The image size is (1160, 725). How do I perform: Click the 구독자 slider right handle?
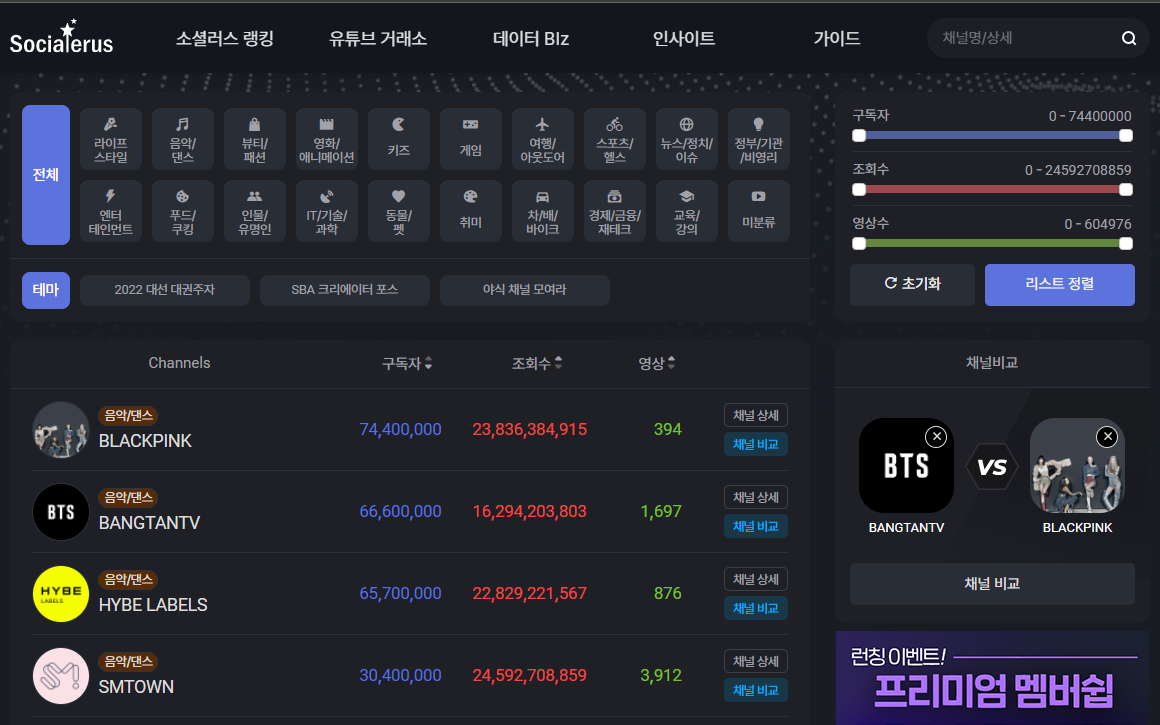pyautogui.click(x=1126, y=135)
